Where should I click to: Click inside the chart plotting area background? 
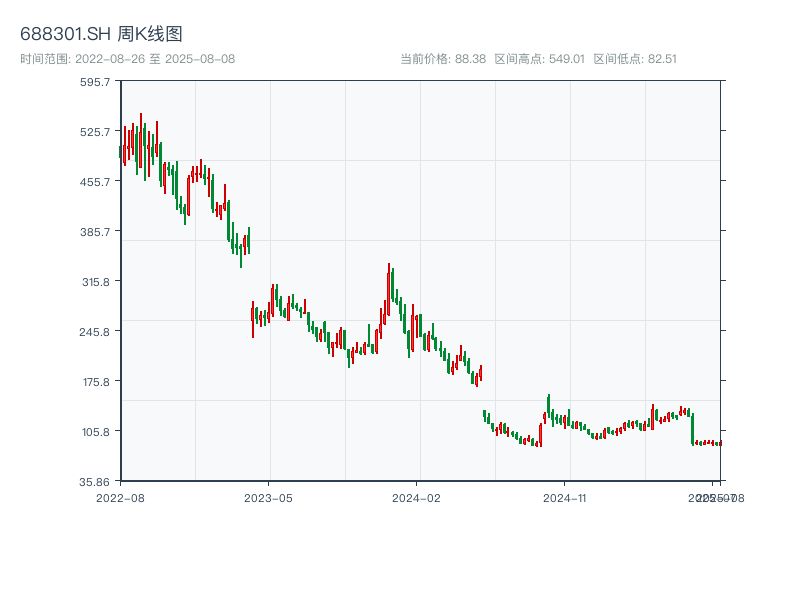pos(550,200)
